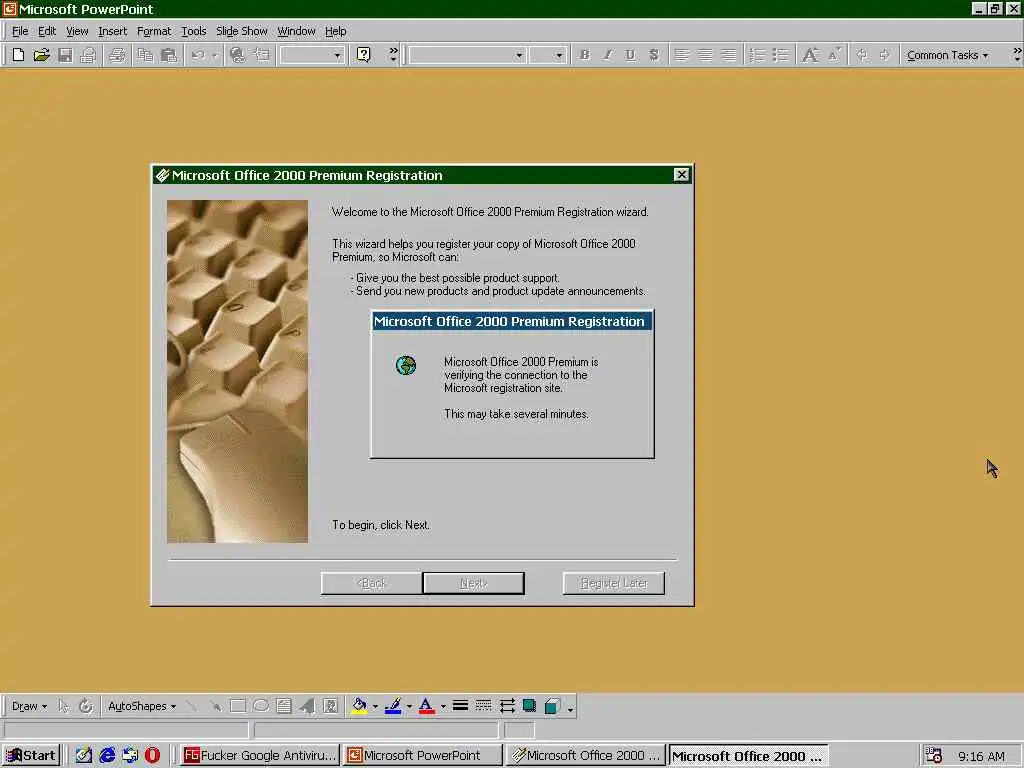Image resolution: width=1024 pixels, height=768 pixels.
Task: Click the Back button in registration wizard
Action: 371,583
